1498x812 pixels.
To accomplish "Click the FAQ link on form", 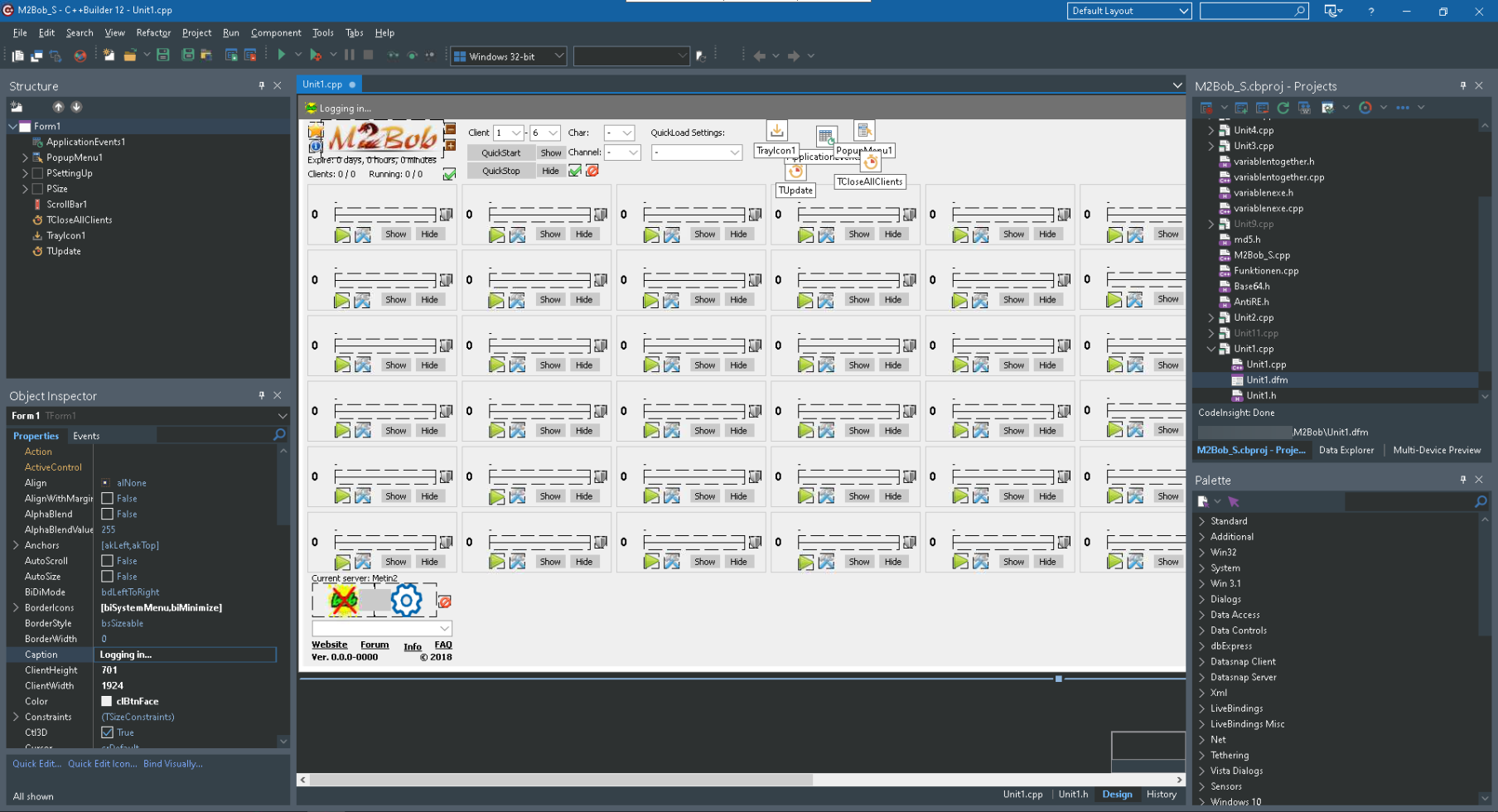I will (x=443, y=645).
